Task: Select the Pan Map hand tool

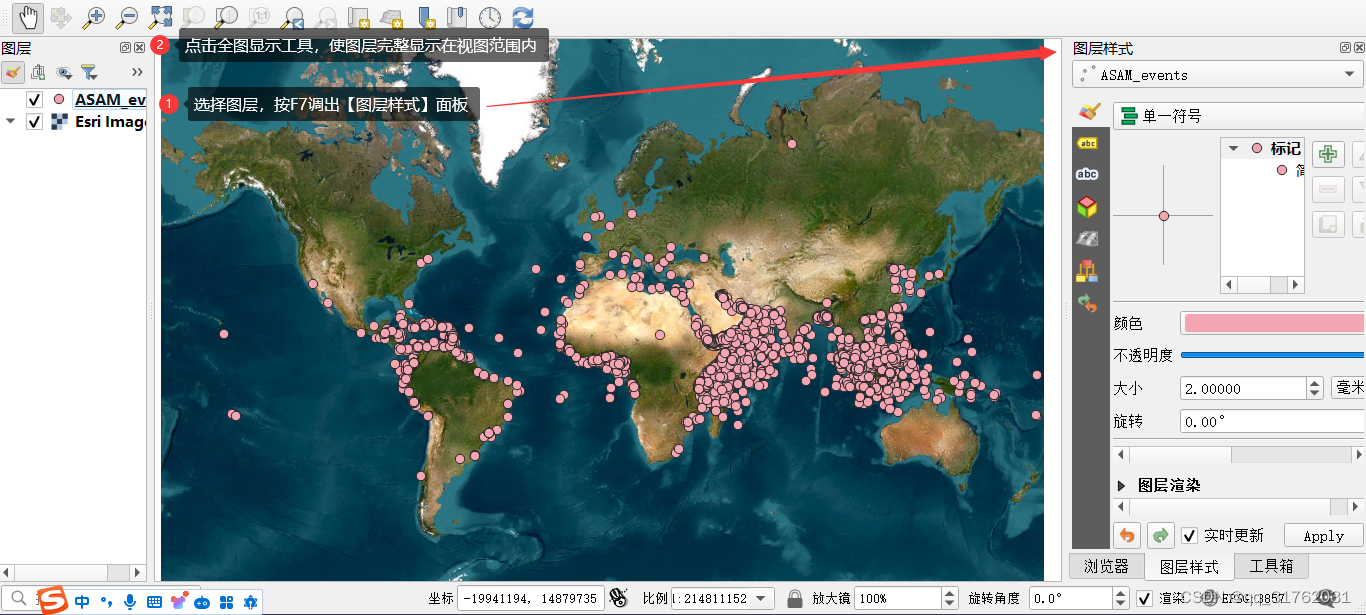Action: coord(28,17)
